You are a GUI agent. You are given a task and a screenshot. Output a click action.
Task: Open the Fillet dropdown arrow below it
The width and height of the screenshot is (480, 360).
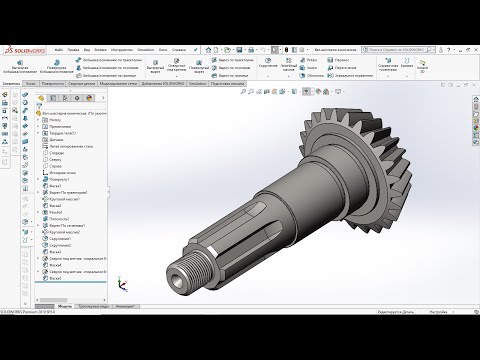[x=268, y=76]
